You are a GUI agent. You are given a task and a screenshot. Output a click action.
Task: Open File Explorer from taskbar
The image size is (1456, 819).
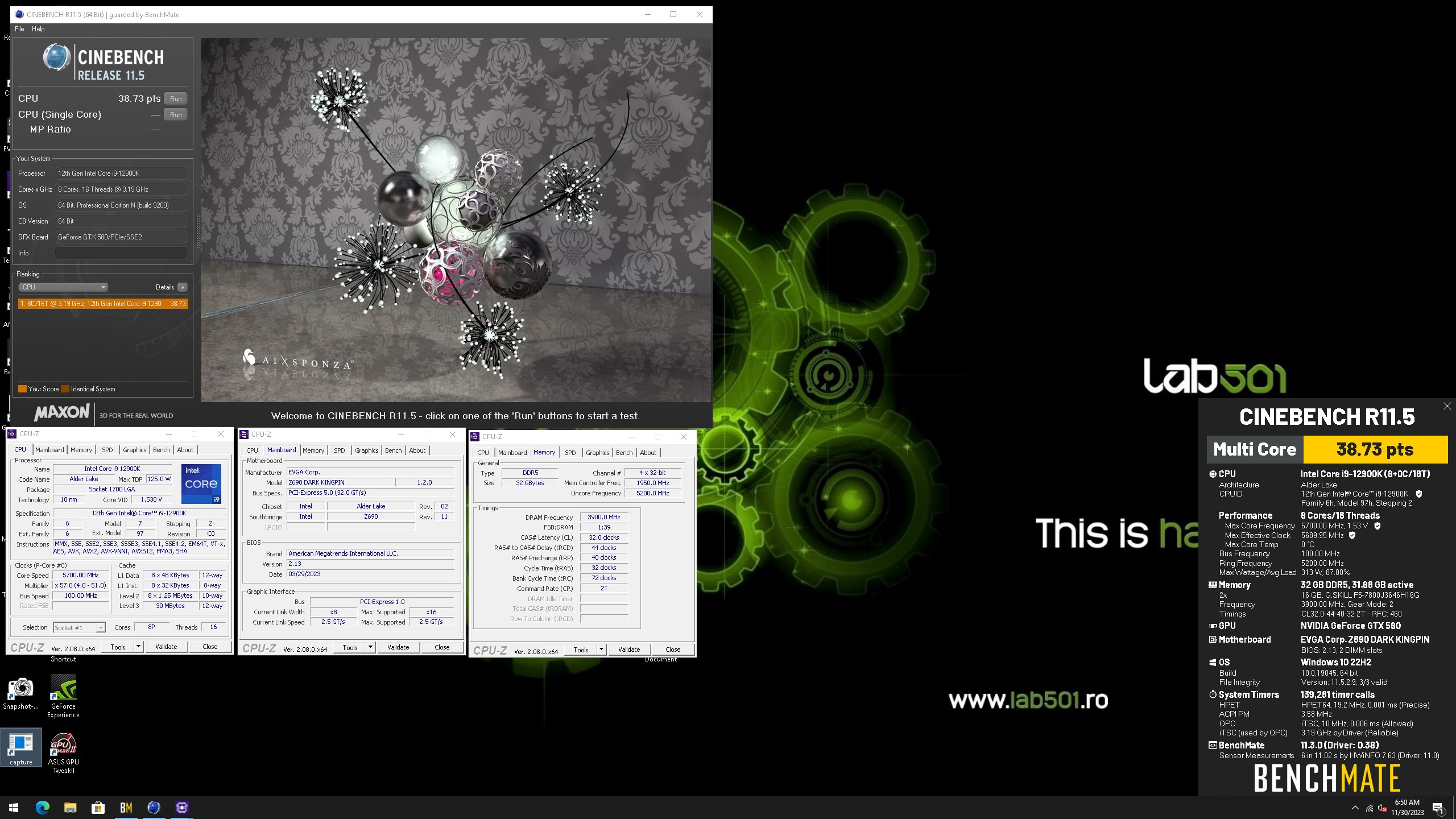click(70, 807)
